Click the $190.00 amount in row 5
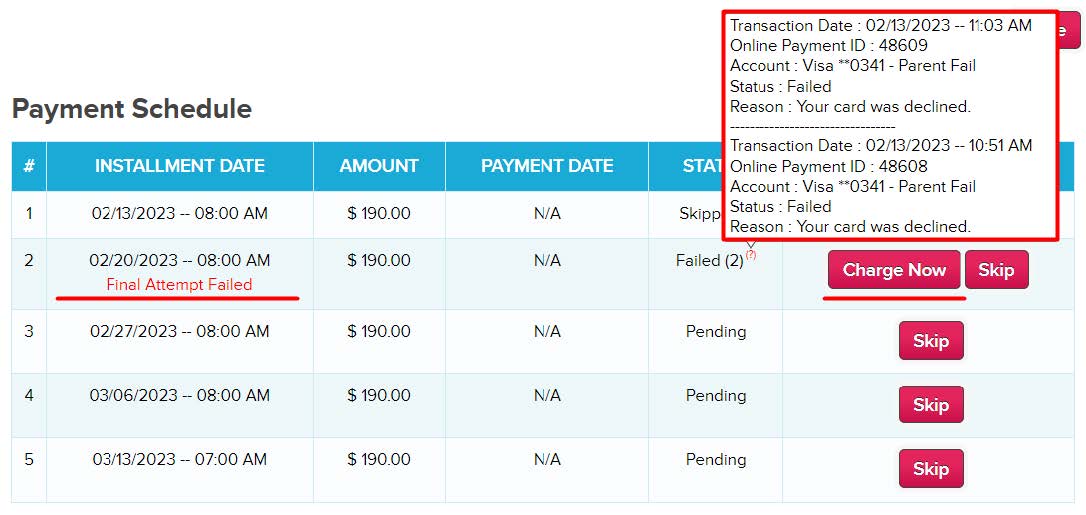Viewport: 1086px width, 515px height. pyautogui.click(x=379, y=460)
